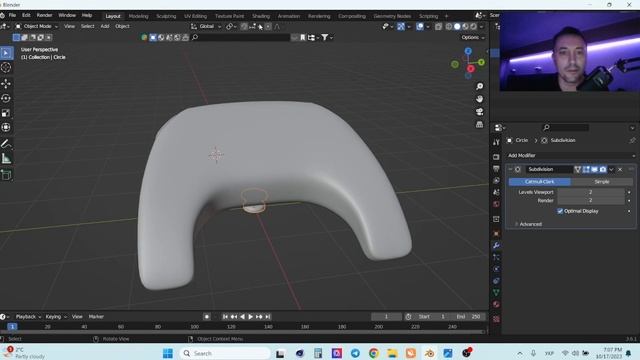Toggle modifier edit mode display icon

[586, 169]
